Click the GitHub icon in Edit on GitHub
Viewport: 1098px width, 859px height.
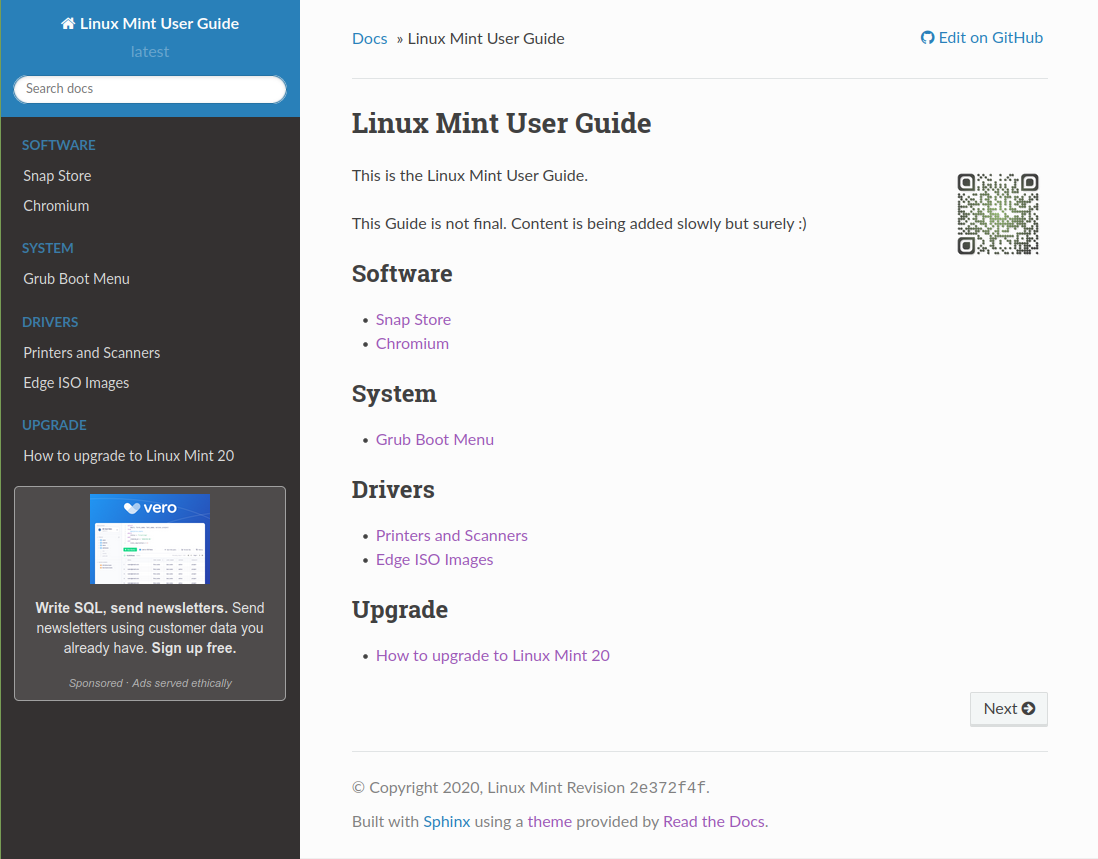pyautogui.click(x=927, y=38)
